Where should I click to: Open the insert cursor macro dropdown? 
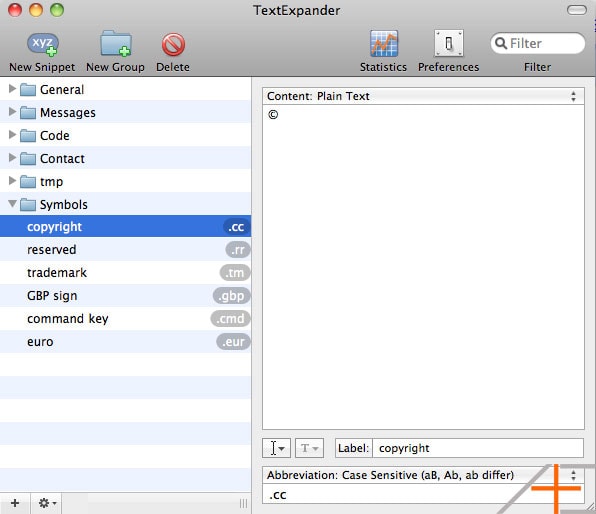coord(276,448)
